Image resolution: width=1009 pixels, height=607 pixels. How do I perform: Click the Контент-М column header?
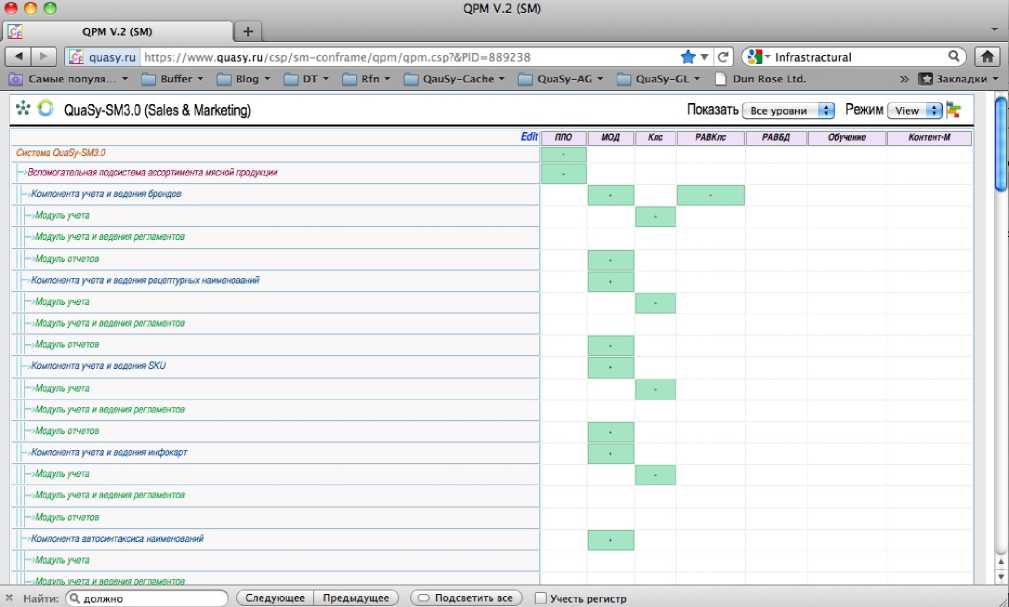pyautogui.click(x=929, y=138)
